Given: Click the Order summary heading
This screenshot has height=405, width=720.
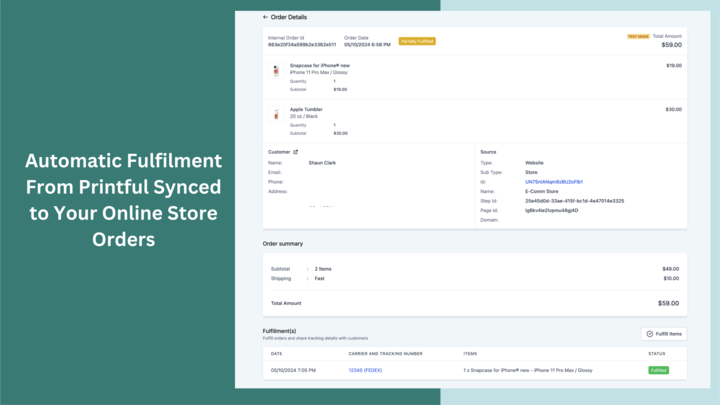Looking at the screenshot, I should point(283,244).
